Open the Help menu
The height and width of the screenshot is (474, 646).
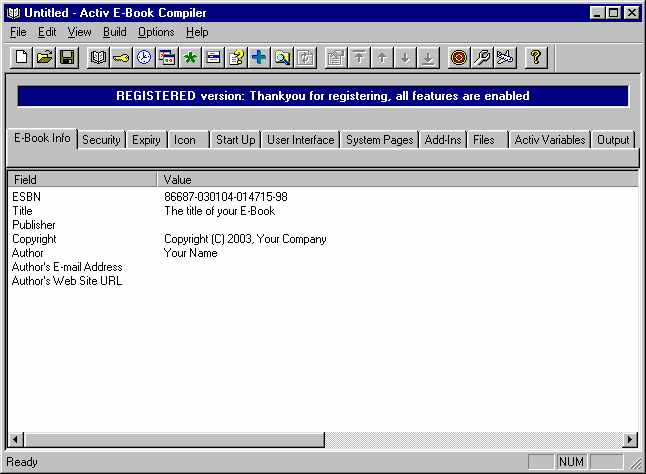[x=197, y=32]
